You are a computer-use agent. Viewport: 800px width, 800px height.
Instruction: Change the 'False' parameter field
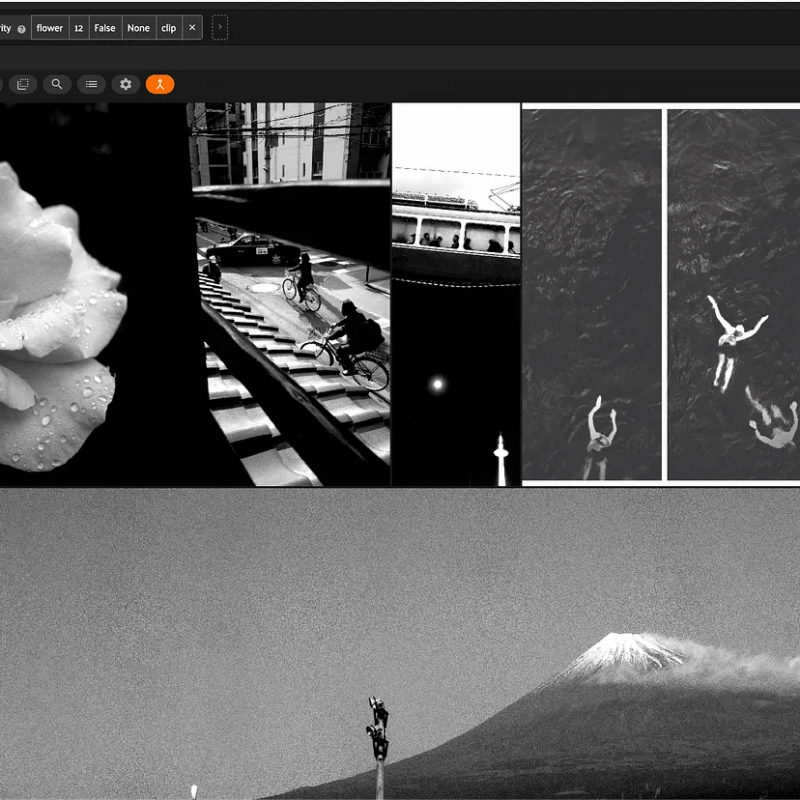tap(105, 28)
